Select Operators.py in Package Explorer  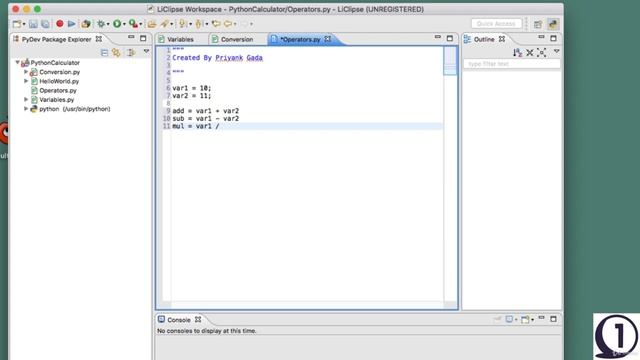tap(58, 91)
